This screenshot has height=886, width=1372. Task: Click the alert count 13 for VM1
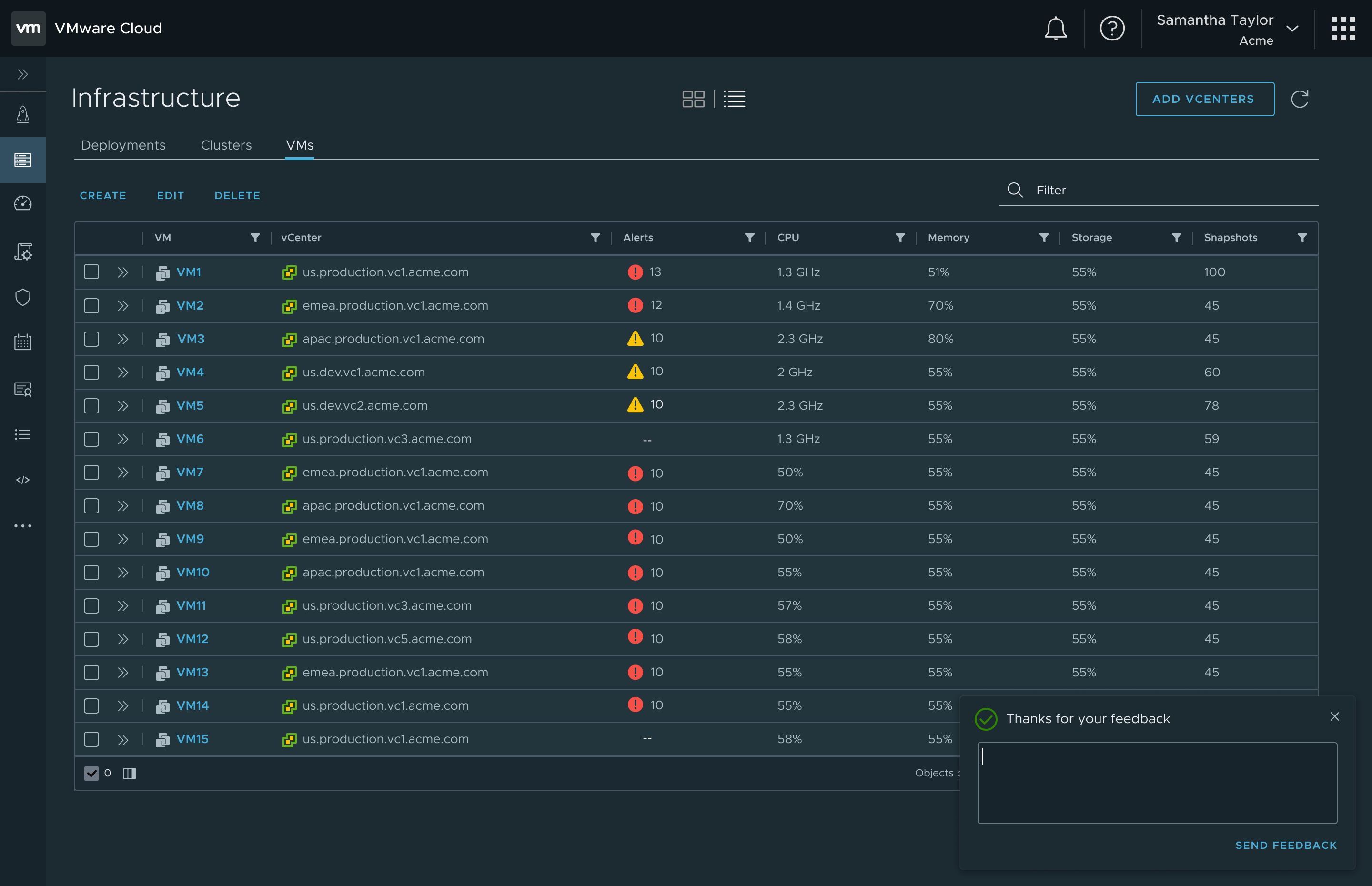pos(655,272)
